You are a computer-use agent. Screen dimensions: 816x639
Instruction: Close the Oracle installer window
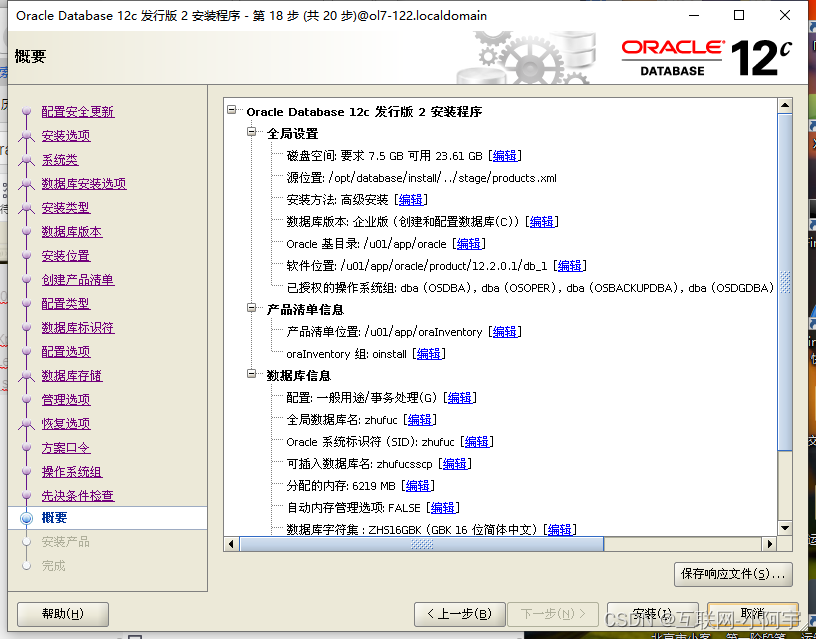(x=785, y=16)
